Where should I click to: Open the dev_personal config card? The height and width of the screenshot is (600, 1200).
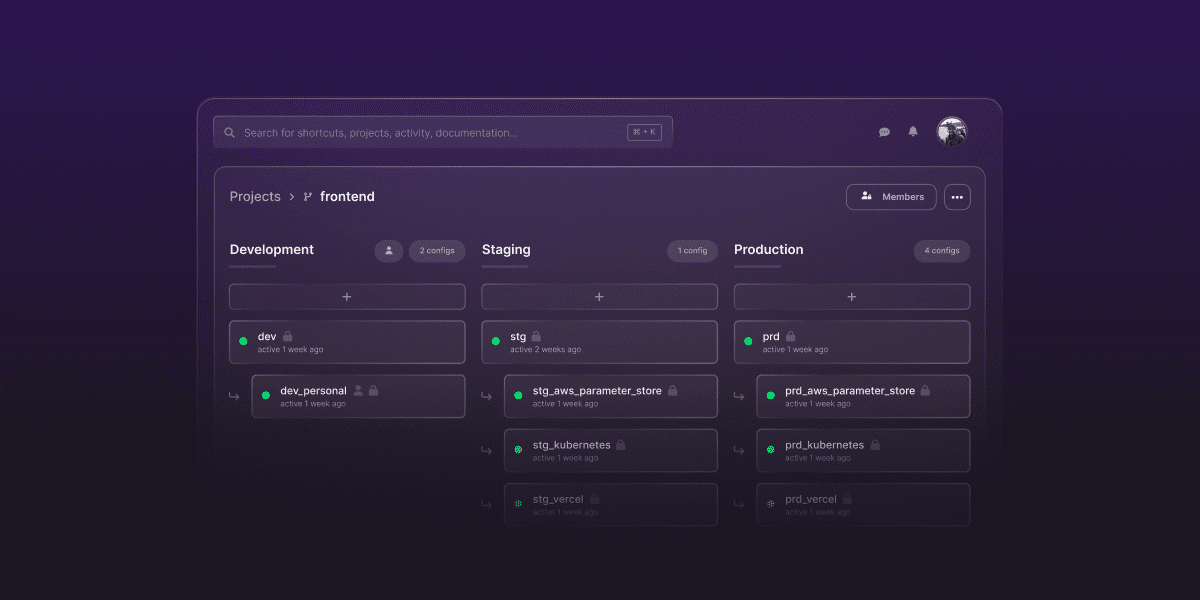tap(358, 396)
